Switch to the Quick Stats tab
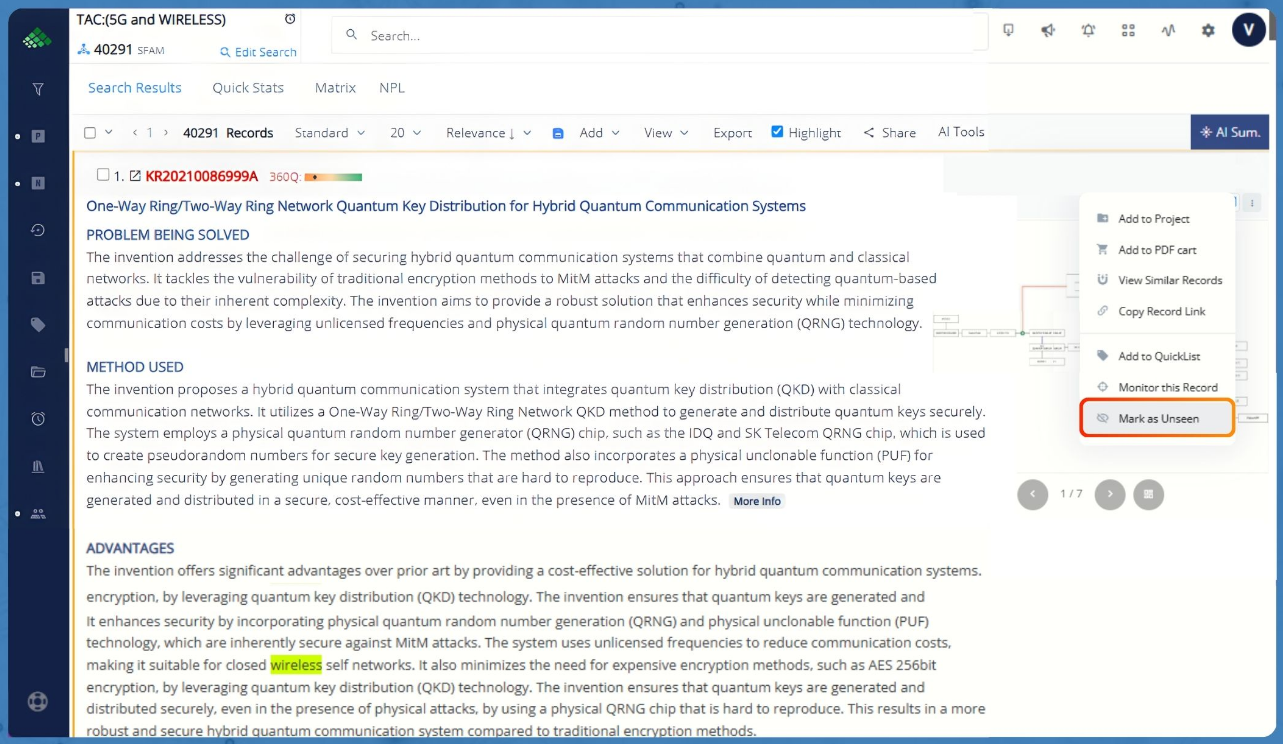1283x744 pixels. tap(248, 88)
